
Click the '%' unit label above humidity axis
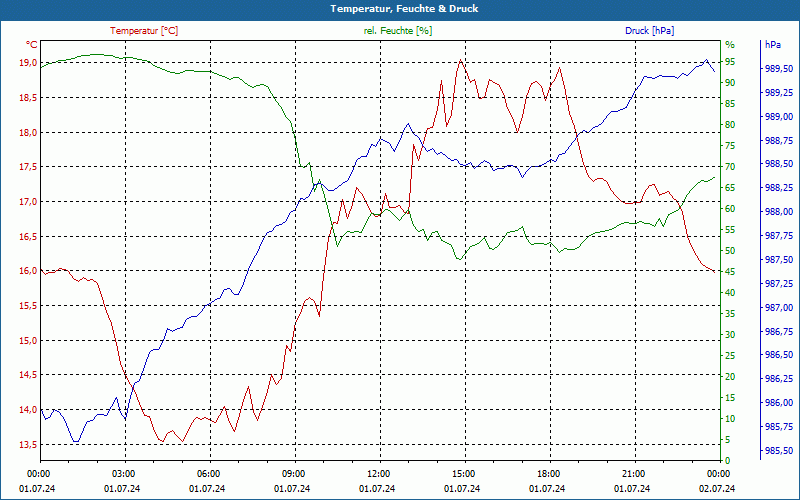tap(730, 45)
